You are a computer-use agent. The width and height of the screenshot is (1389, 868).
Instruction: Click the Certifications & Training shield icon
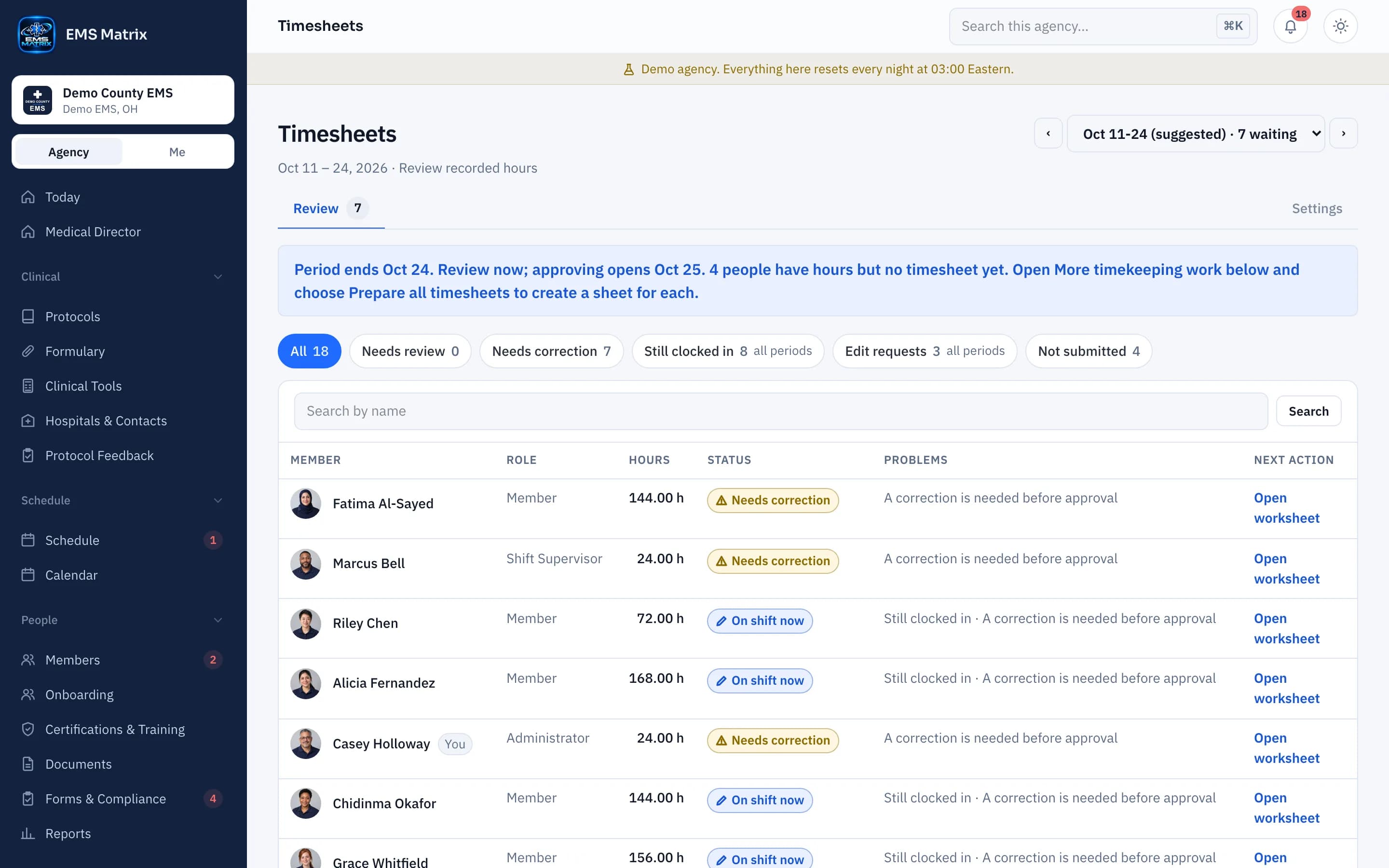click(x=28, y=729)
